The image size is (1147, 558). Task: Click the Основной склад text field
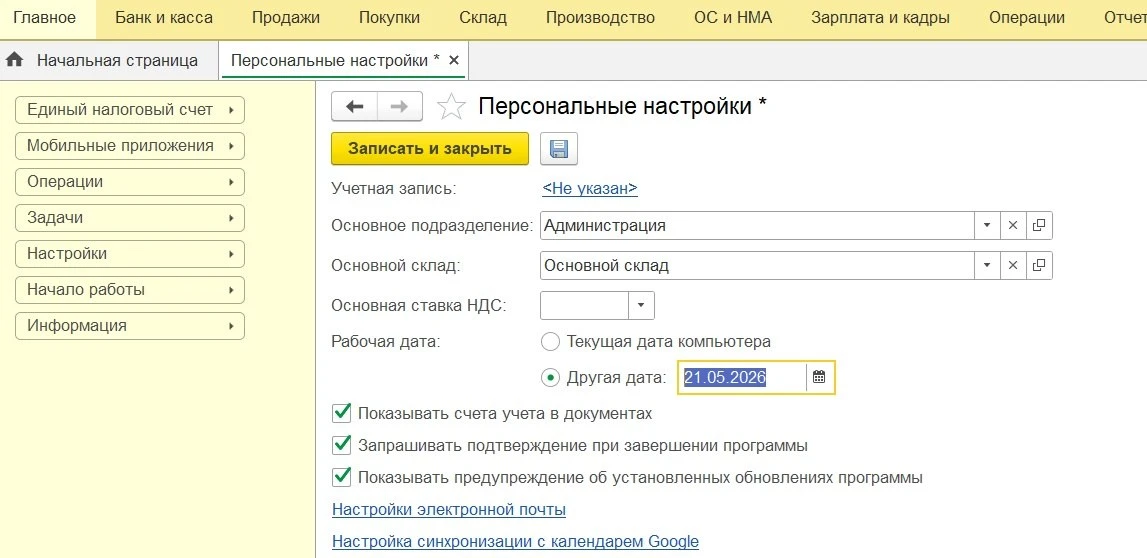tap(757, 265)
